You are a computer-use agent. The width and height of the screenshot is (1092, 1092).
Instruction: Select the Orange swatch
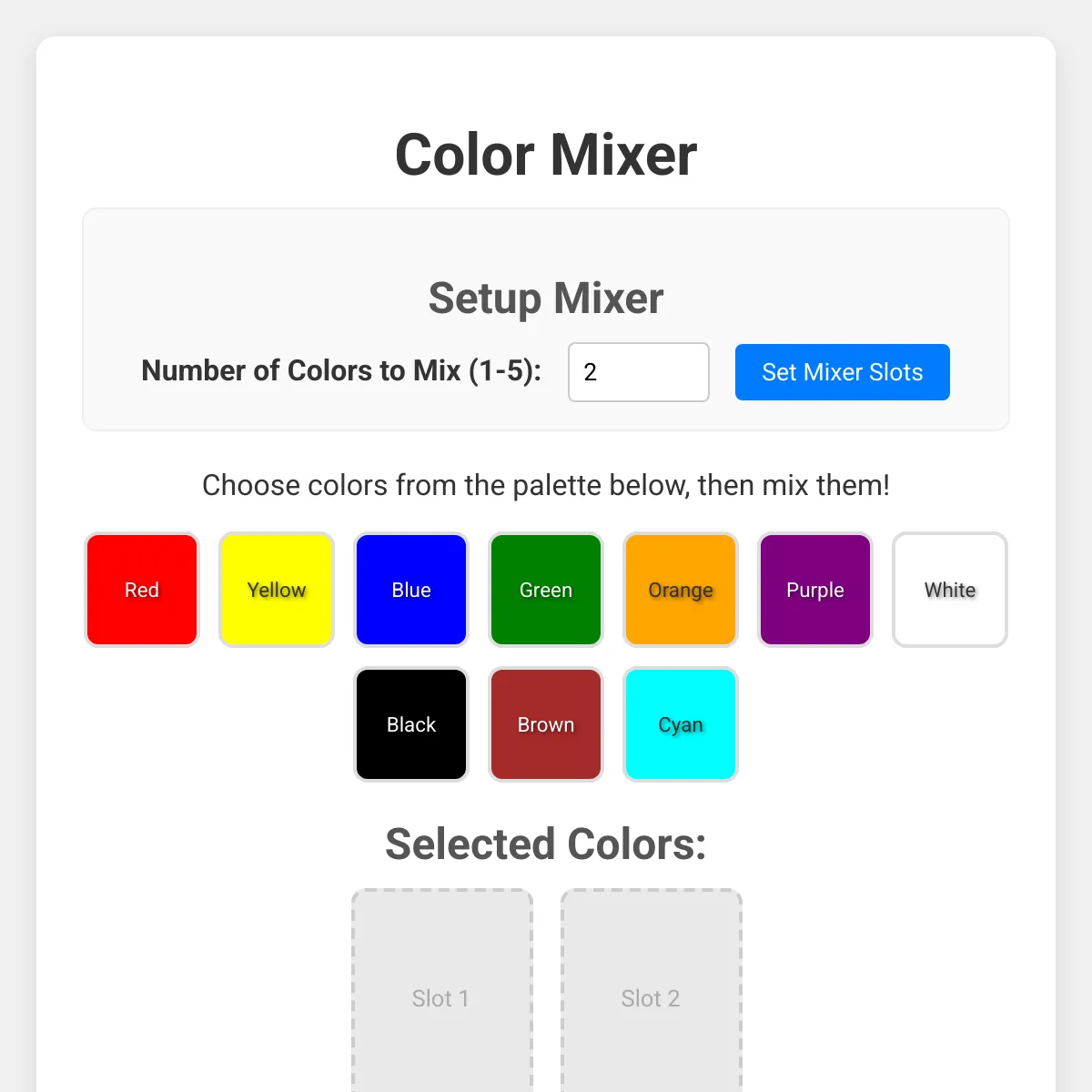pos(681,590)
